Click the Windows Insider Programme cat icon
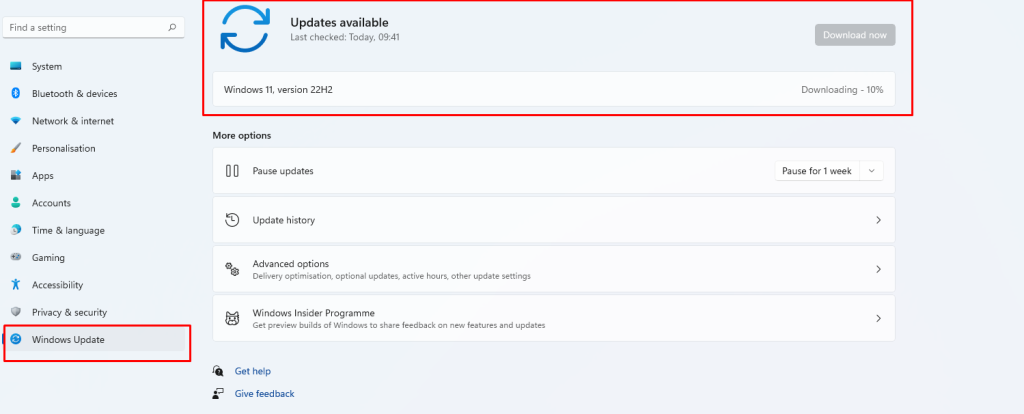This screenshot has height=414, width=1024. click(x=232, y=319)
